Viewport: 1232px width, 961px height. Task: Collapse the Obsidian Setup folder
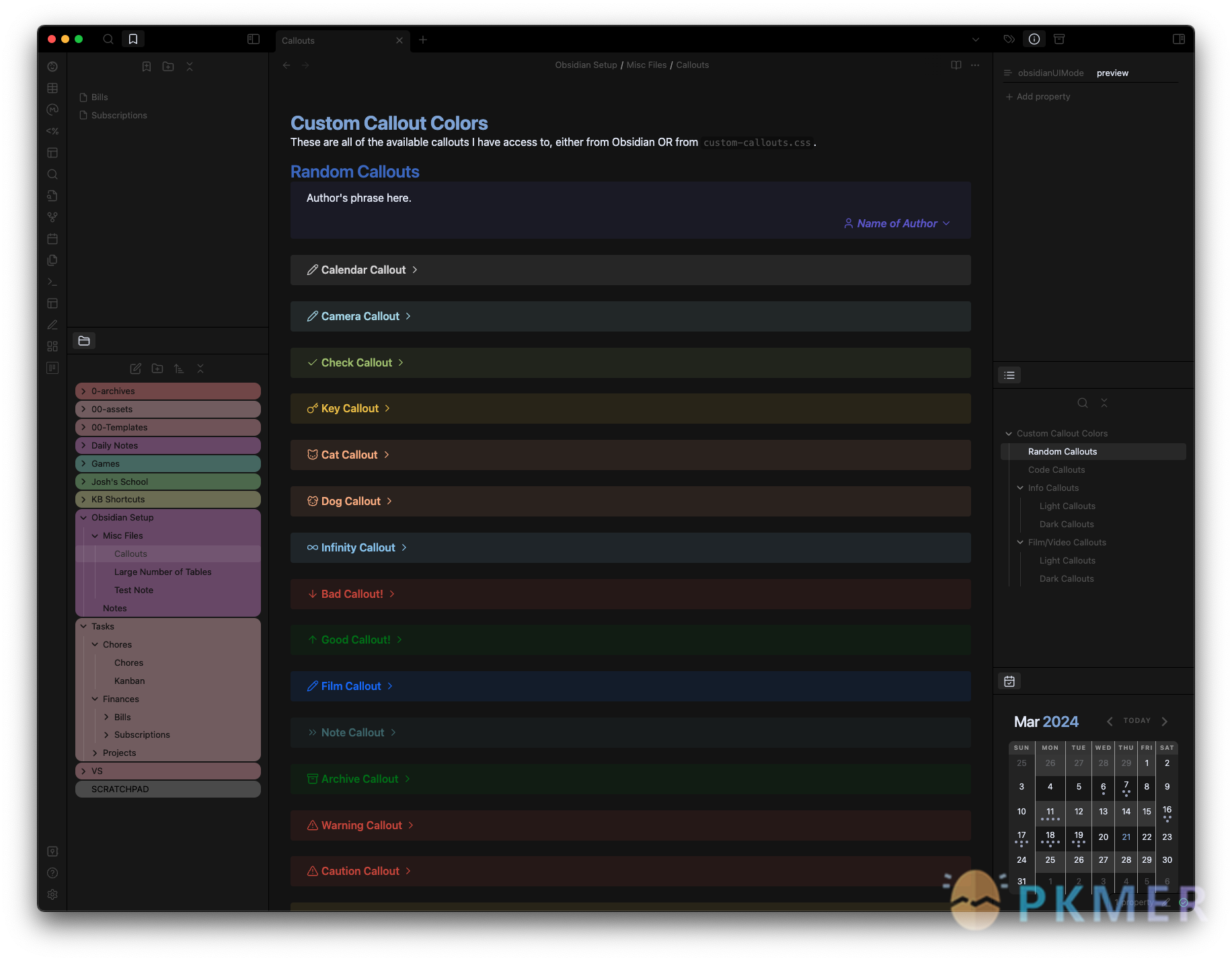point(168,518)
